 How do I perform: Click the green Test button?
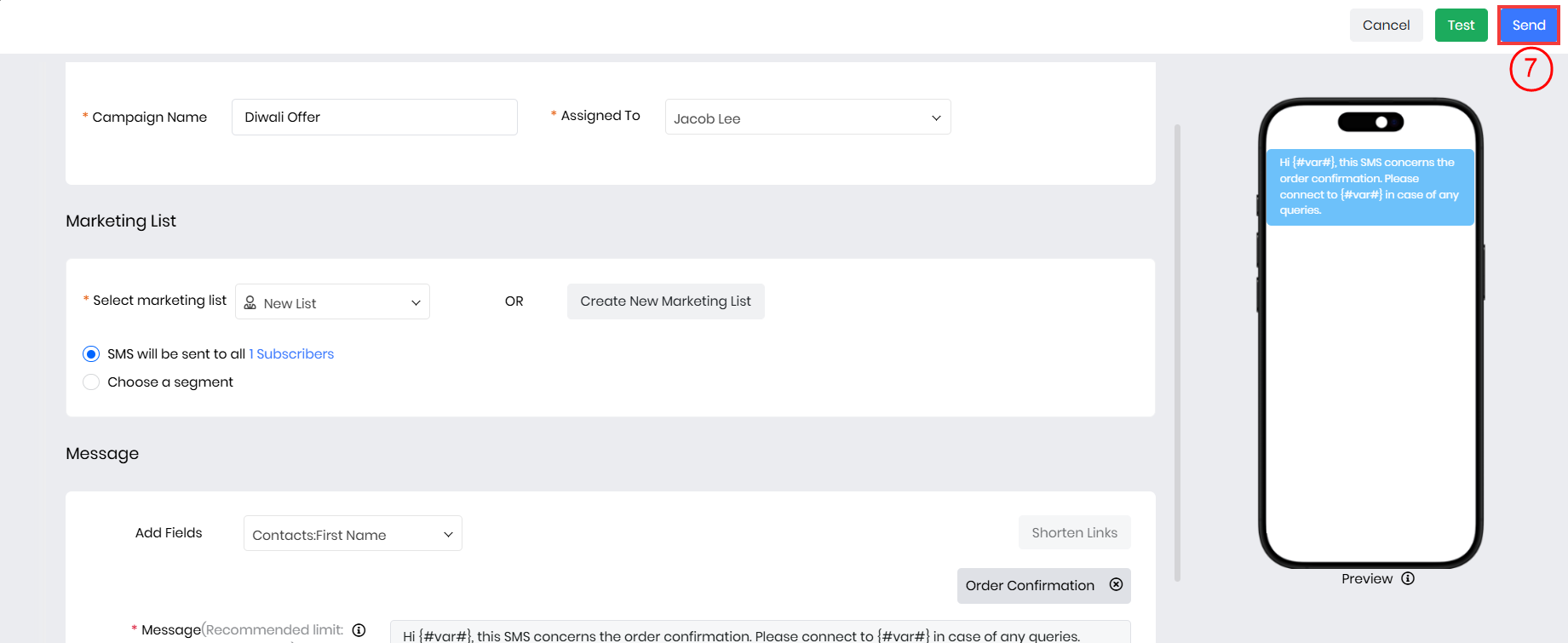pyautogui.click(x=1461, y=26)
